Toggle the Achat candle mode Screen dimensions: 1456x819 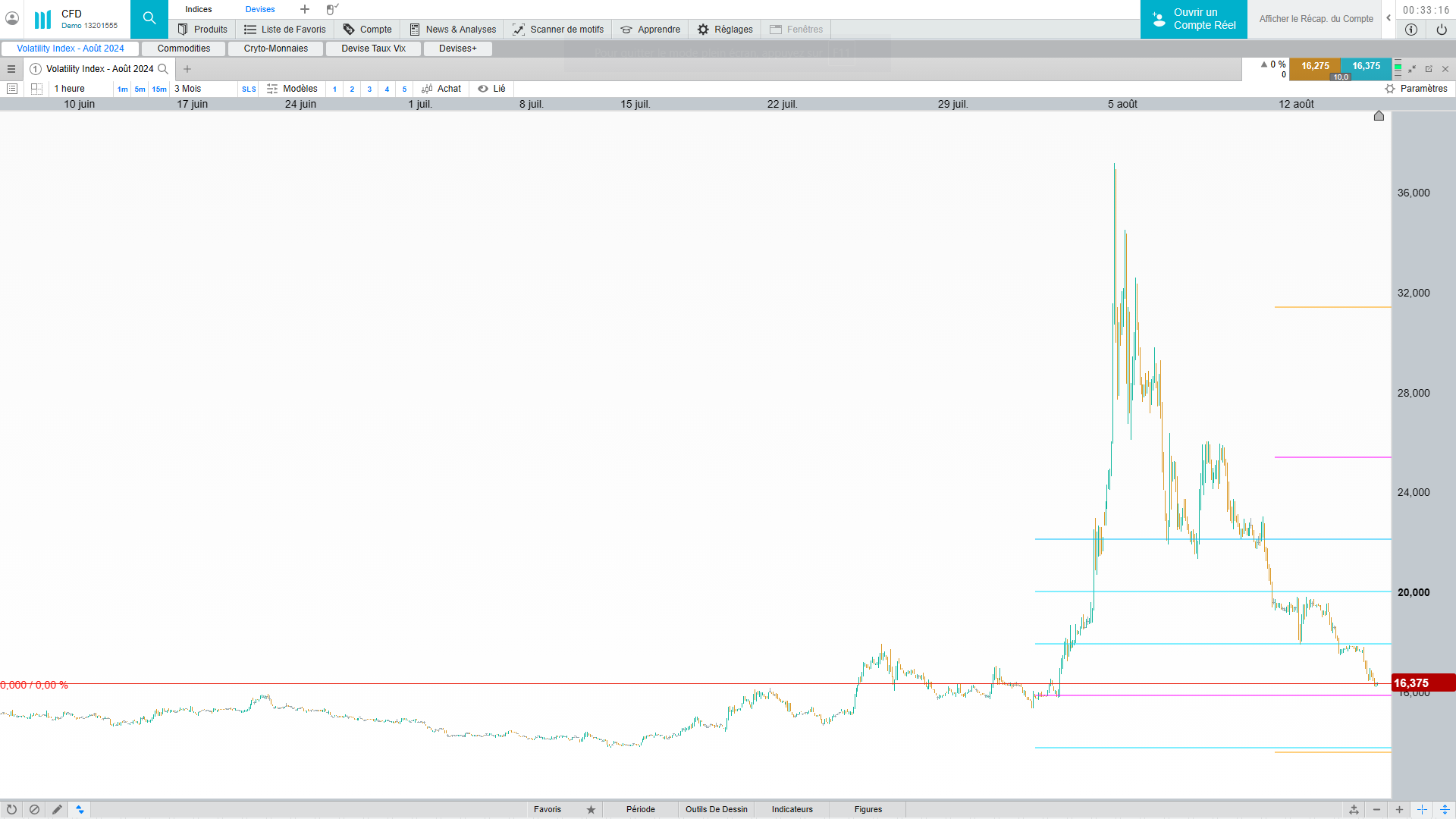click(x=441, y=89)
